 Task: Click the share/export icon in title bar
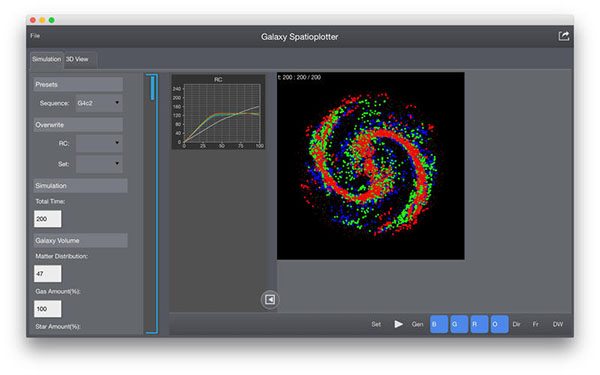(x=564, y=36)
